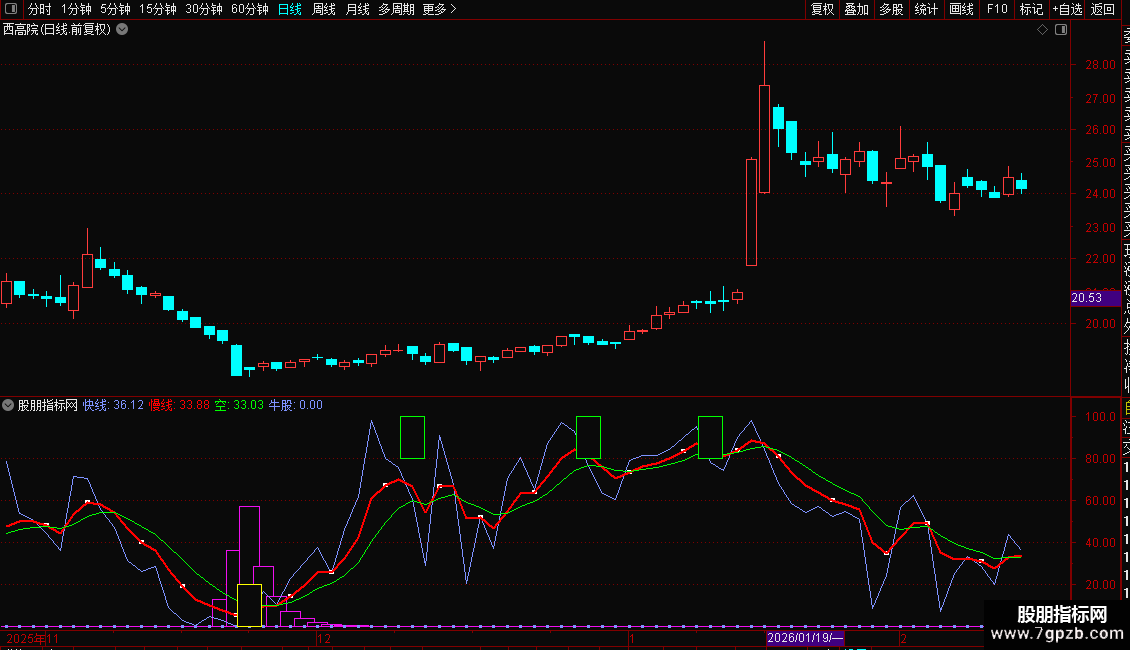Viewport: 1130px width, 650px height.
Task: Open the F10 company info
Action: pyautogui.click(x=997, y=9)
